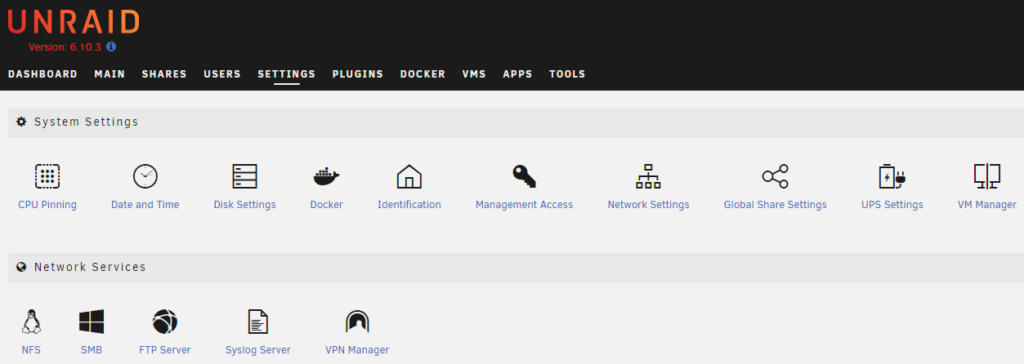Go to Dashboard tab

(42, 74)
